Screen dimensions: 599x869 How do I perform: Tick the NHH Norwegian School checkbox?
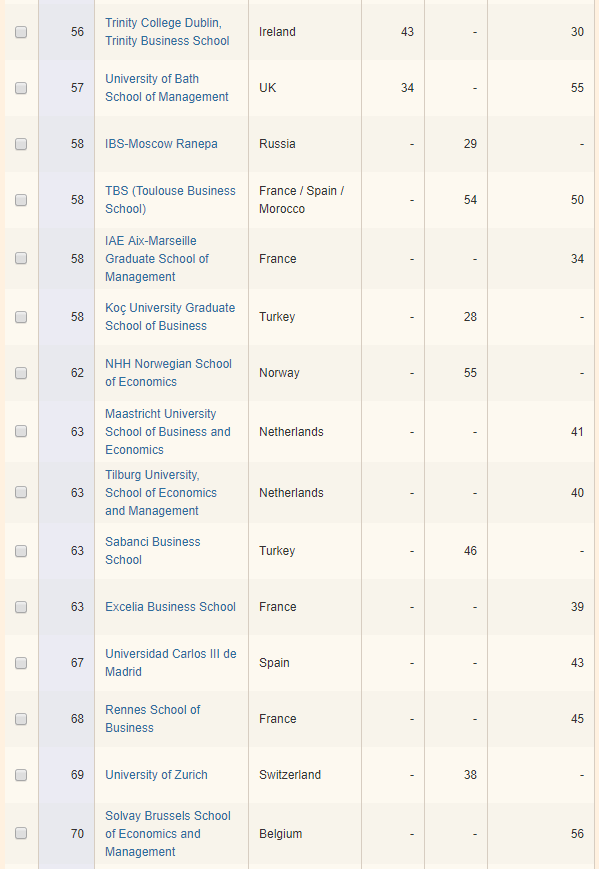tap(21, 373)
